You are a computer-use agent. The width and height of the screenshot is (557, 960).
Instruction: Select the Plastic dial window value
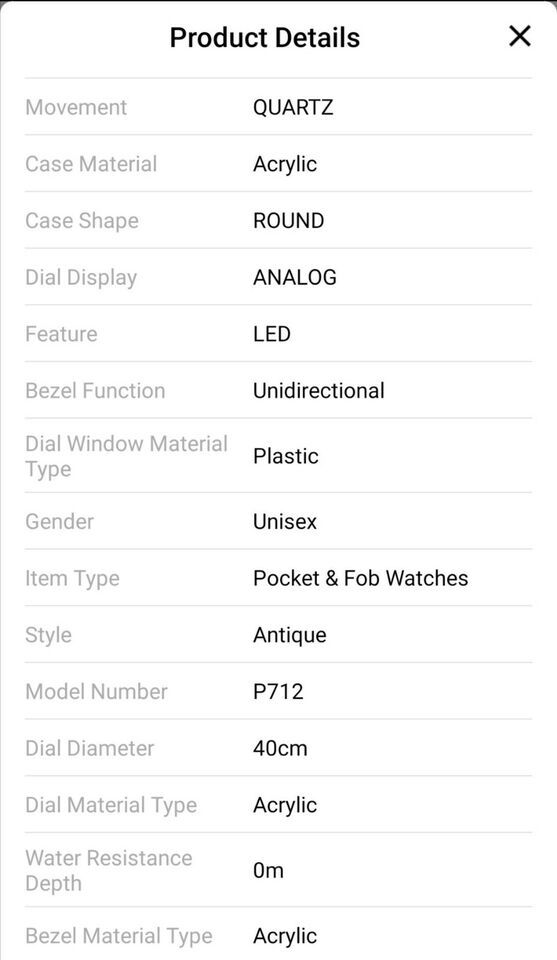286,456
